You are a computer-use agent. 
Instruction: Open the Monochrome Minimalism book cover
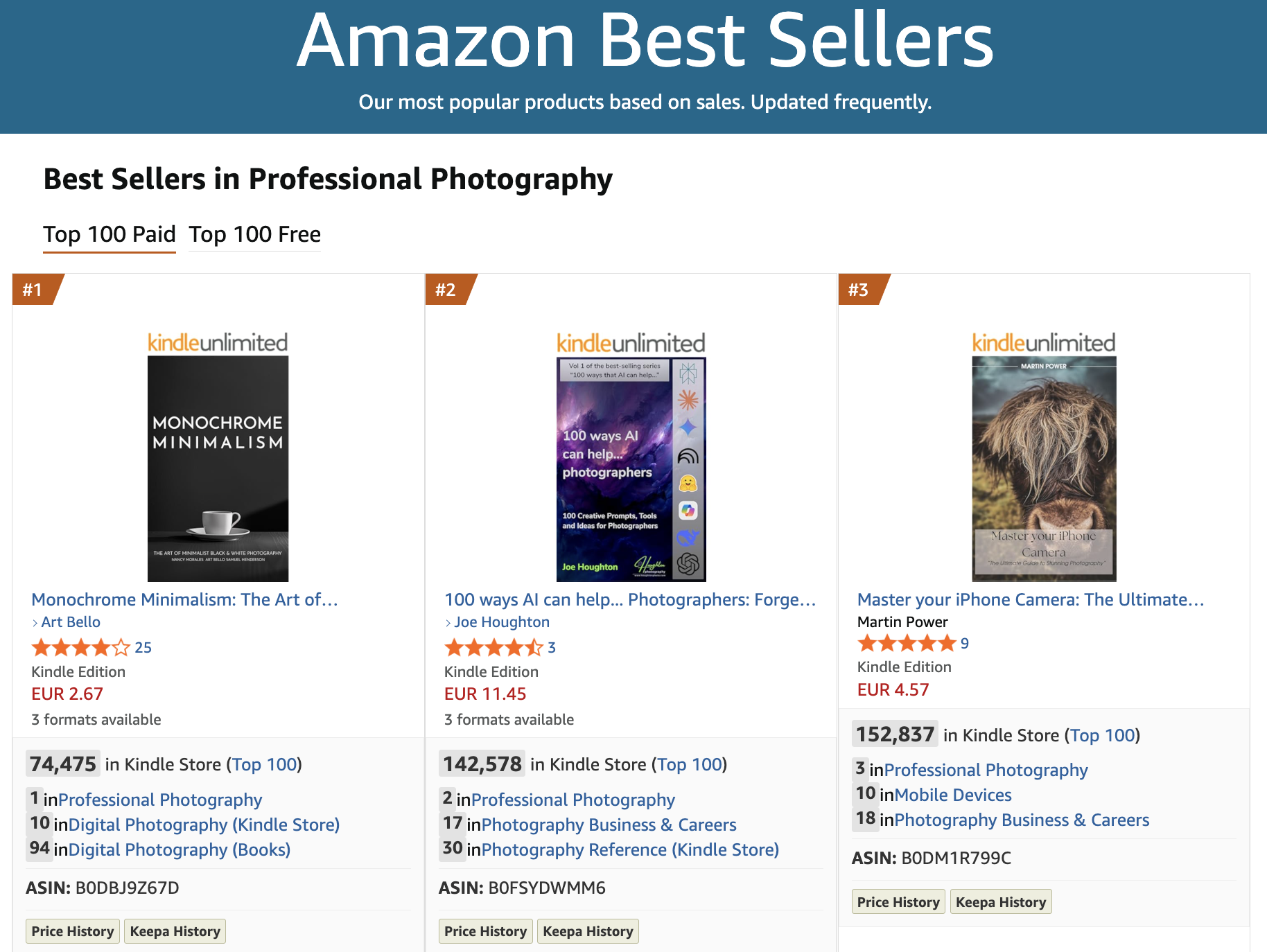coord(218,468)
